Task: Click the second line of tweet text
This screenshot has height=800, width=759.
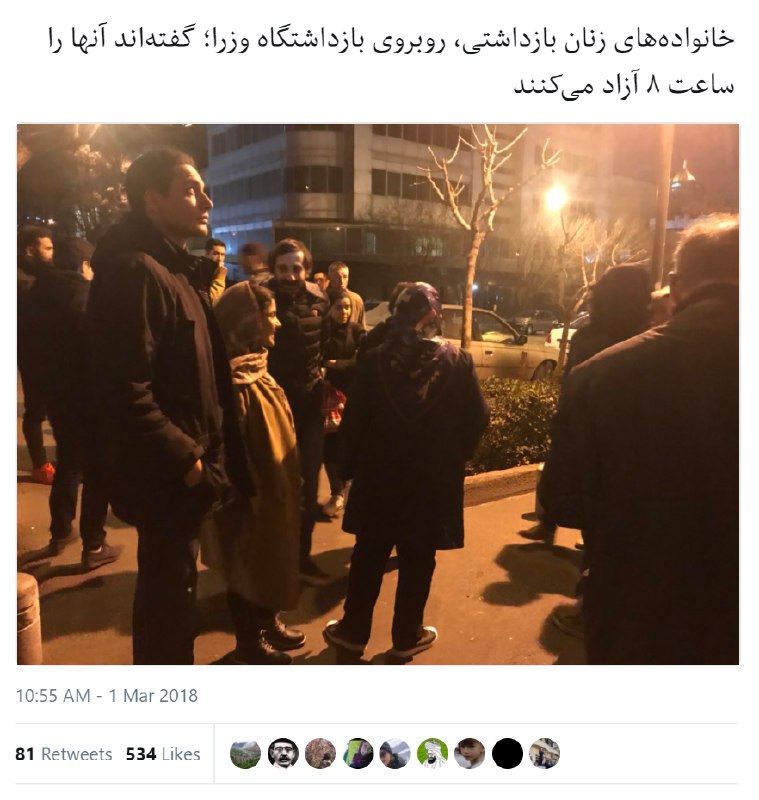Action: (x=624, y=86)
